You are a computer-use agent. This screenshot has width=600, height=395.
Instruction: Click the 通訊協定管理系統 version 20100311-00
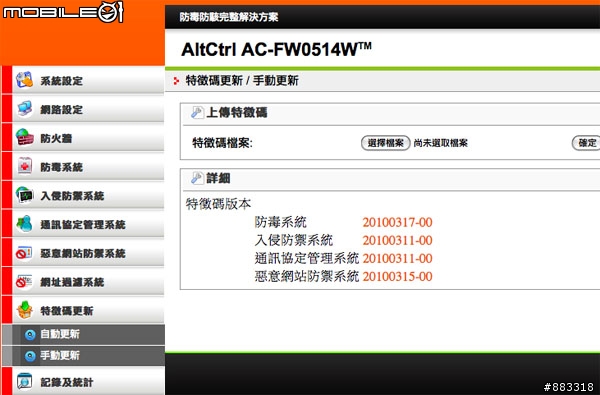point(397,258)
